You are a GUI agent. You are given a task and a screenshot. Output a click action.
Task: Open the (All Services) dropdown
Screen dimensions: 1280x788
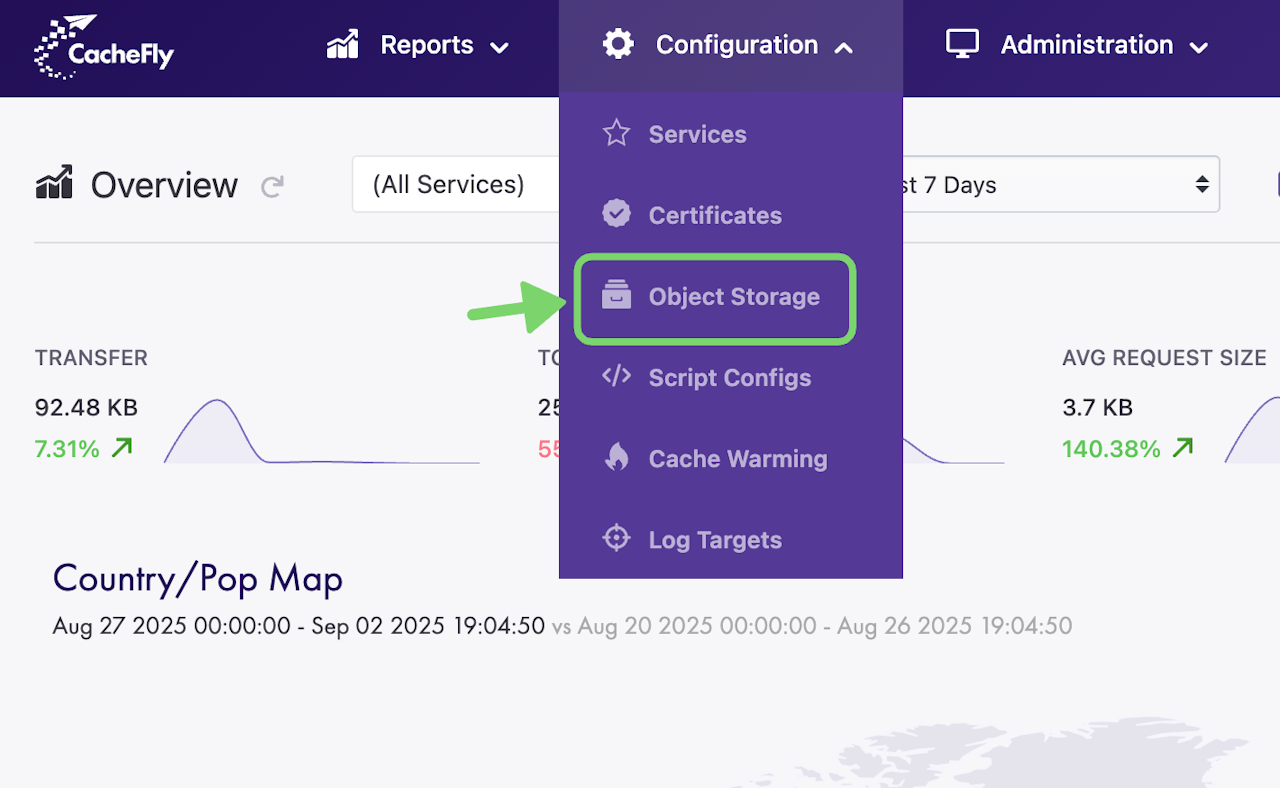(455, 185)
